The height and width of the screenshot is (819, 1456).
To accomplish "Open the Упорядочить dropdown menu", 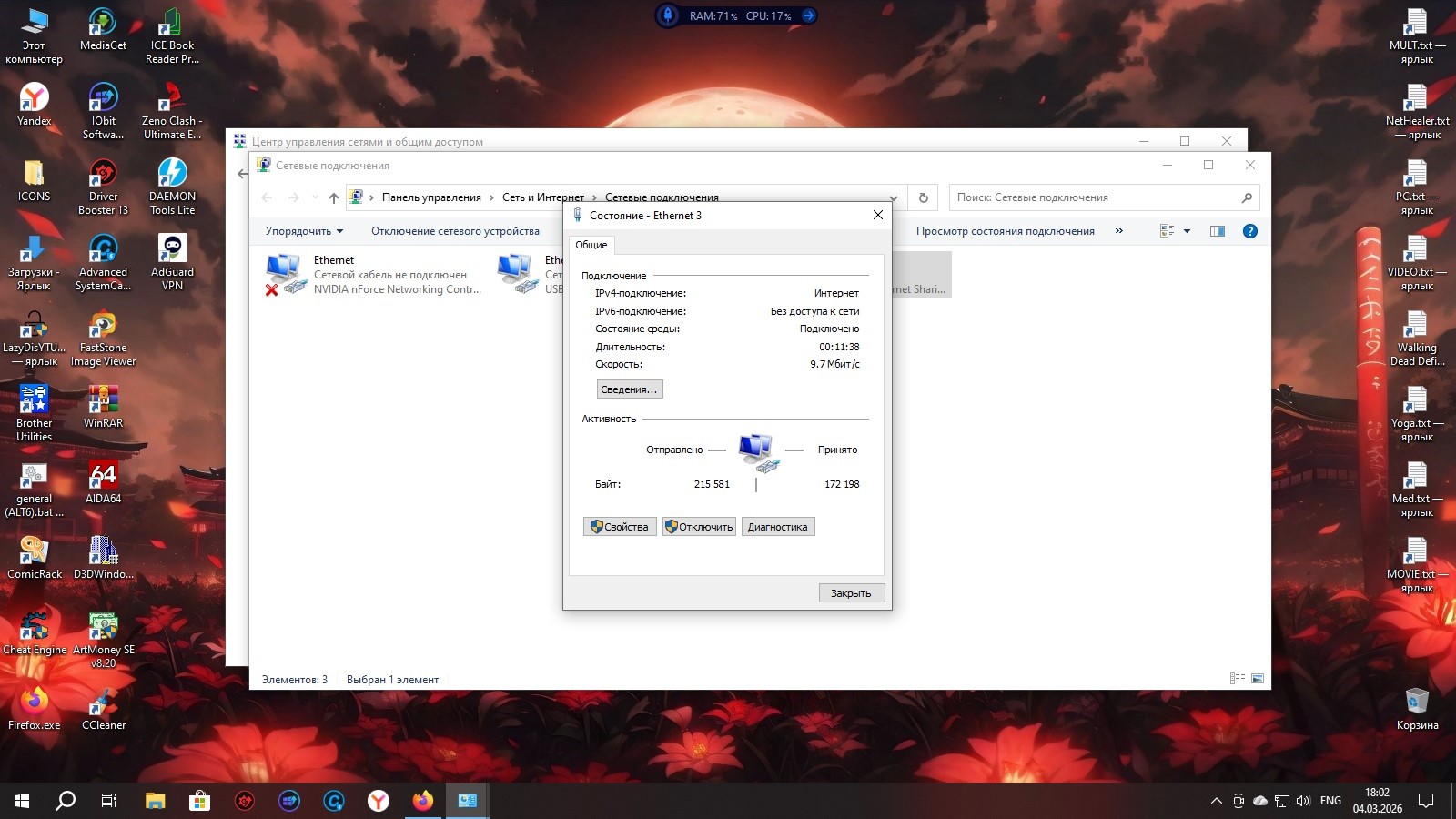I will point(304,231).
